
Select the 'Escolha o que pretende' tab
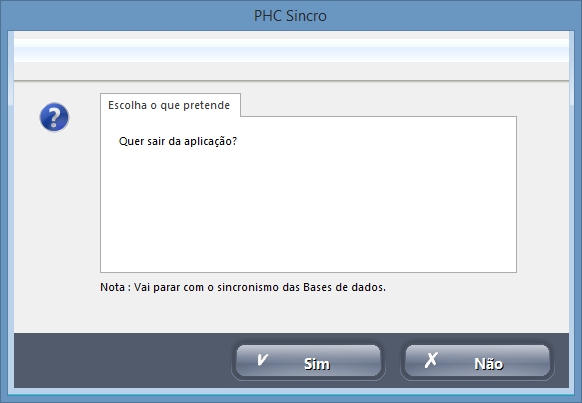pos(170,105)
